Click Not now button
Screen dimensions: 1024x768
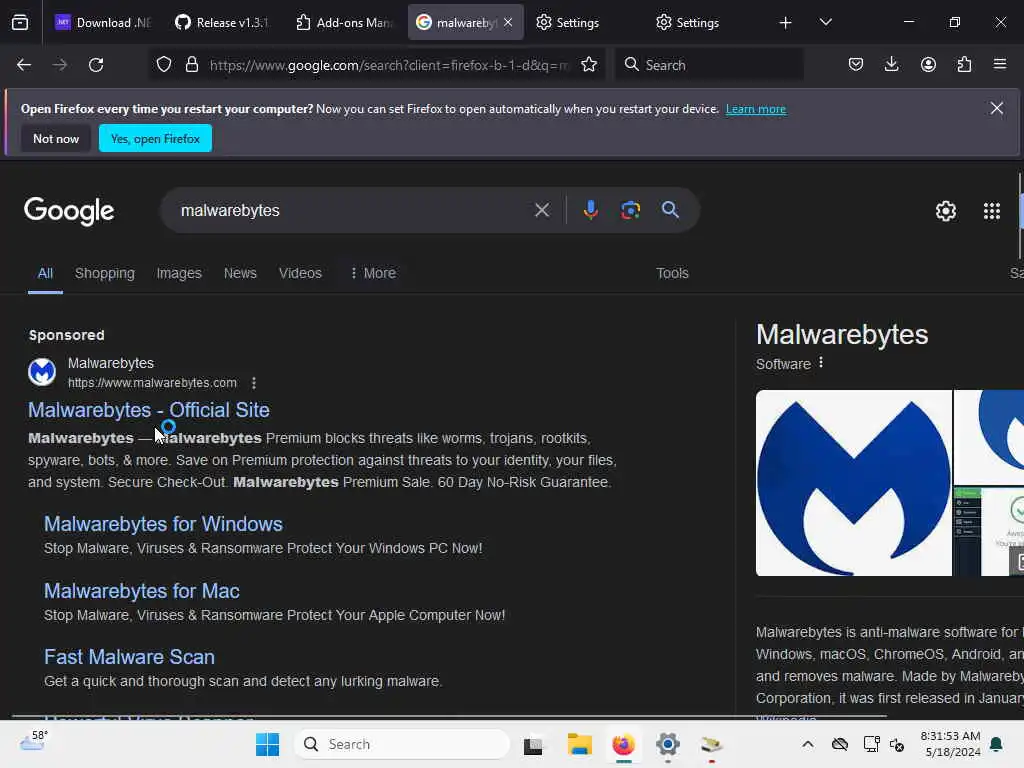pos(56,138)
